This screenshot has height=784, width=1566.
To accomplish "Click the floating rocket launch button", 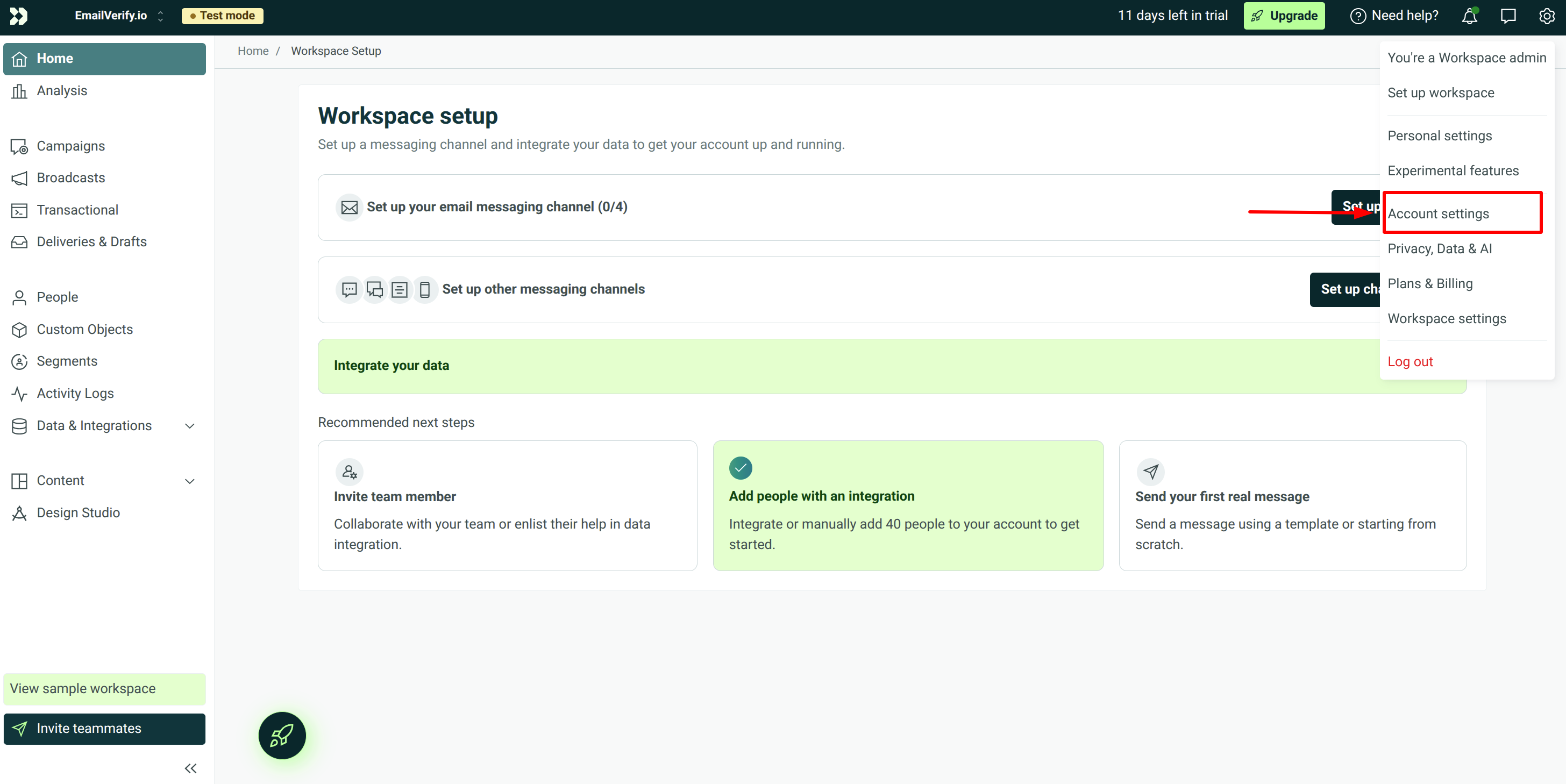I will [x=282, y=735].
